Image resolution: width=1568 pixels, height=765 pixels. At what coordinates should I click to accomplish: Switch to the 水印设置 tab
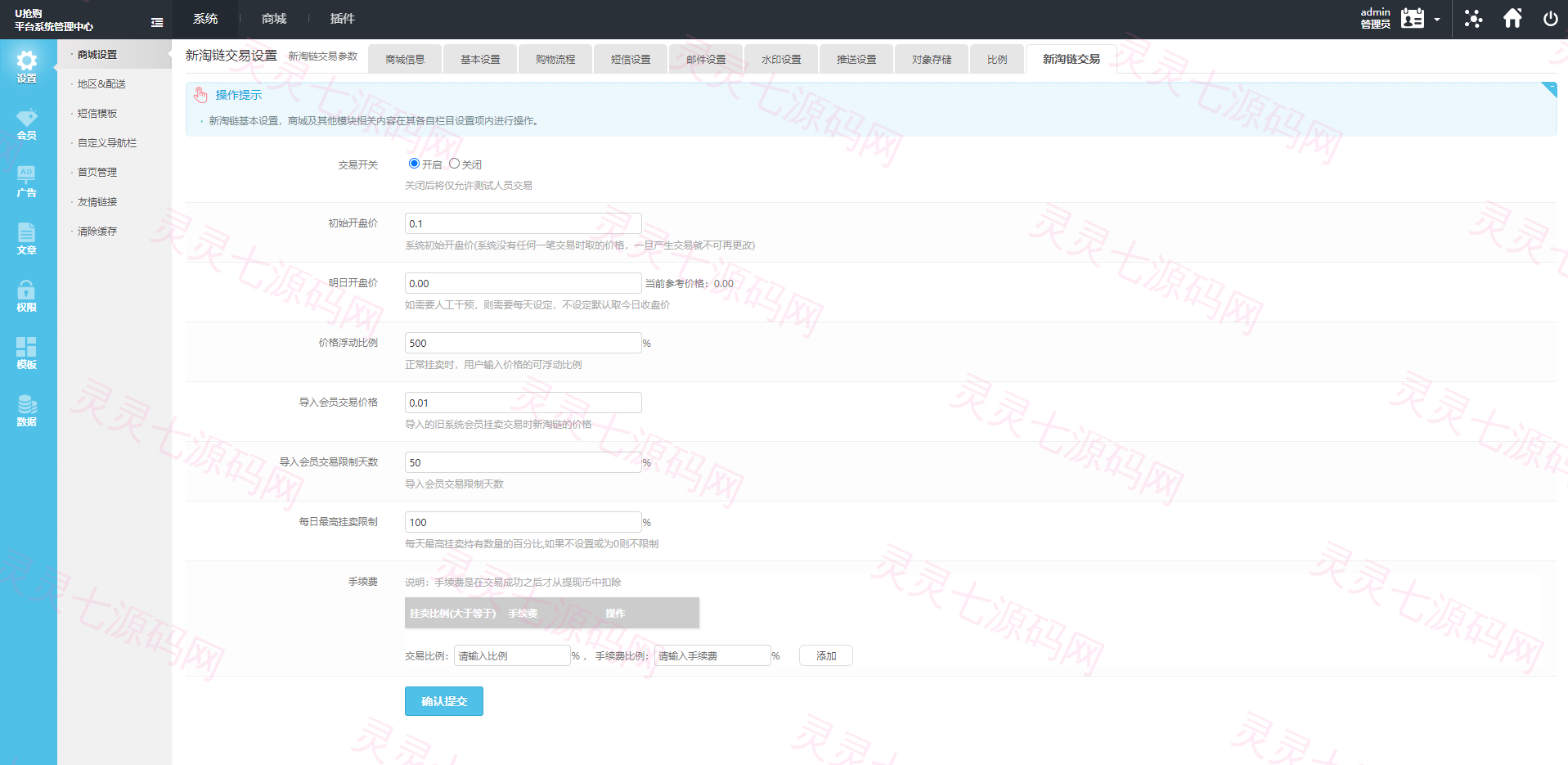coord(781,59)
